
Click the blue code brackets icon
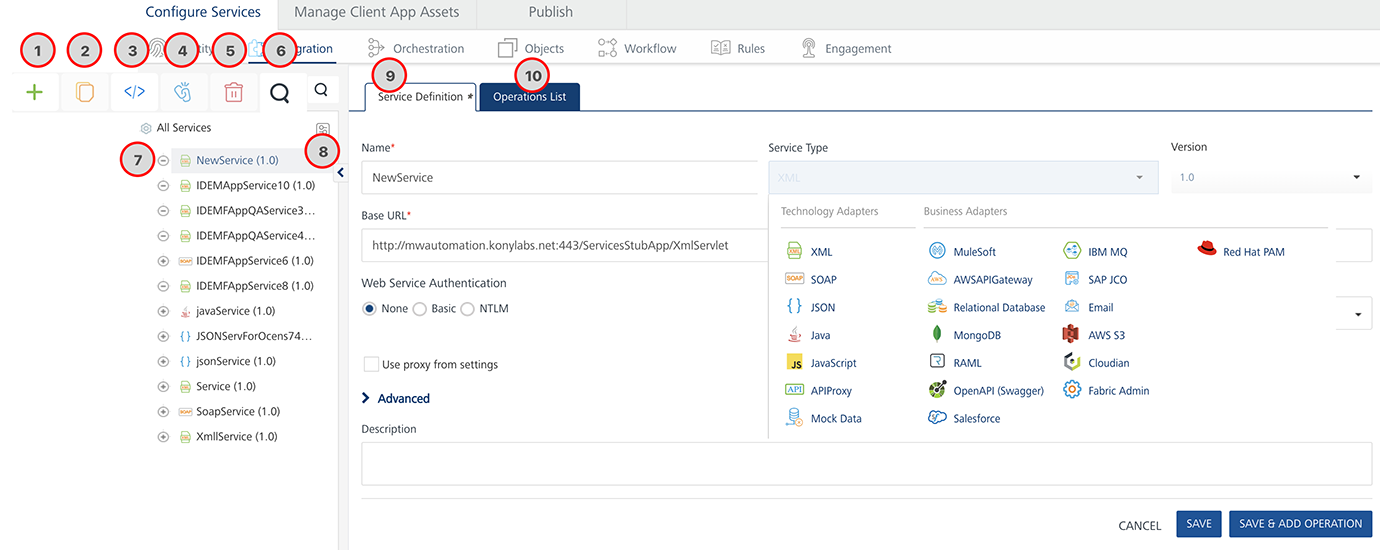click(x=134, y=92)
